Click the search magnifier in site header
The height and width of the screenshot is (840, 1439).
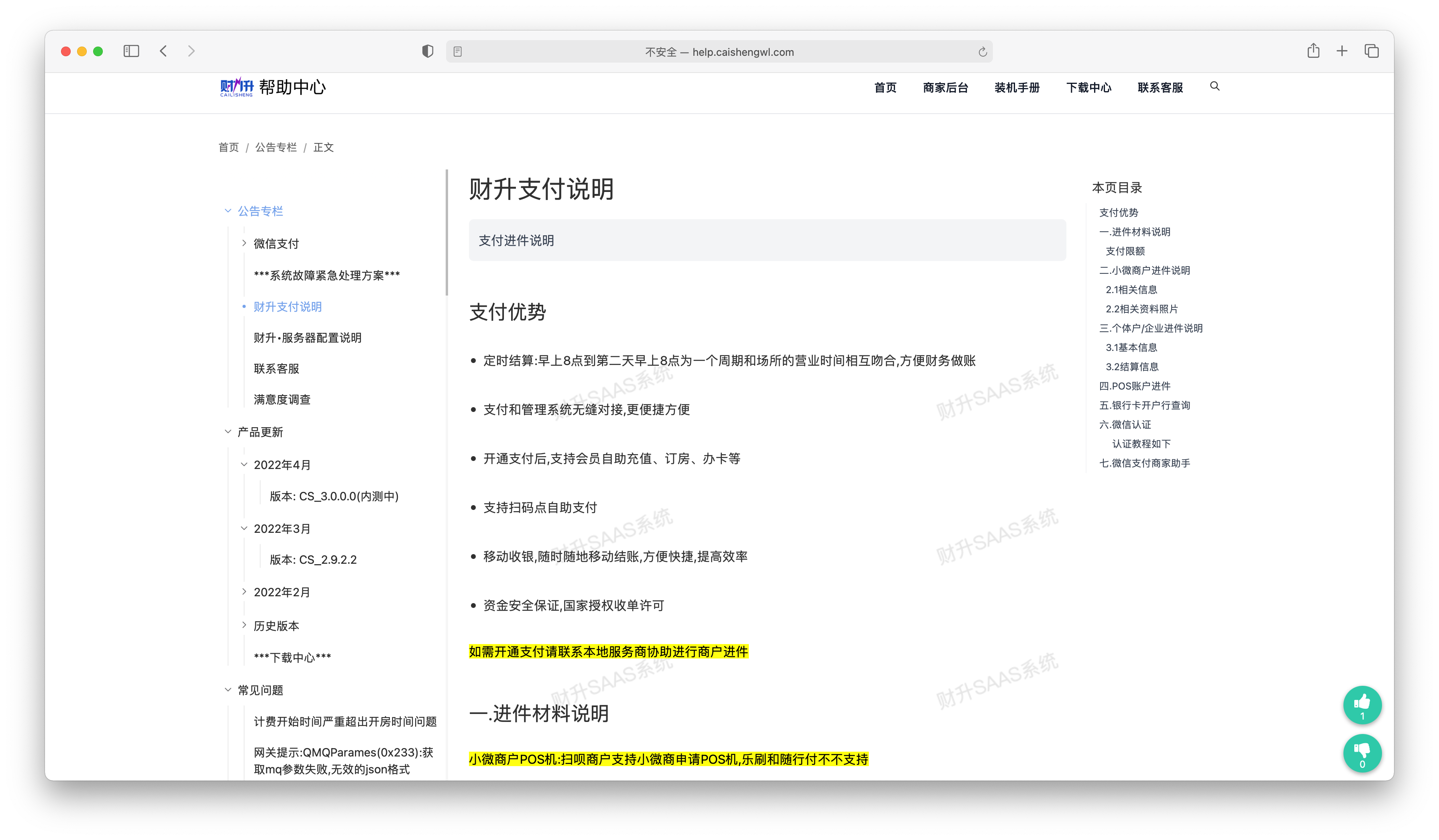point(1215,86)
